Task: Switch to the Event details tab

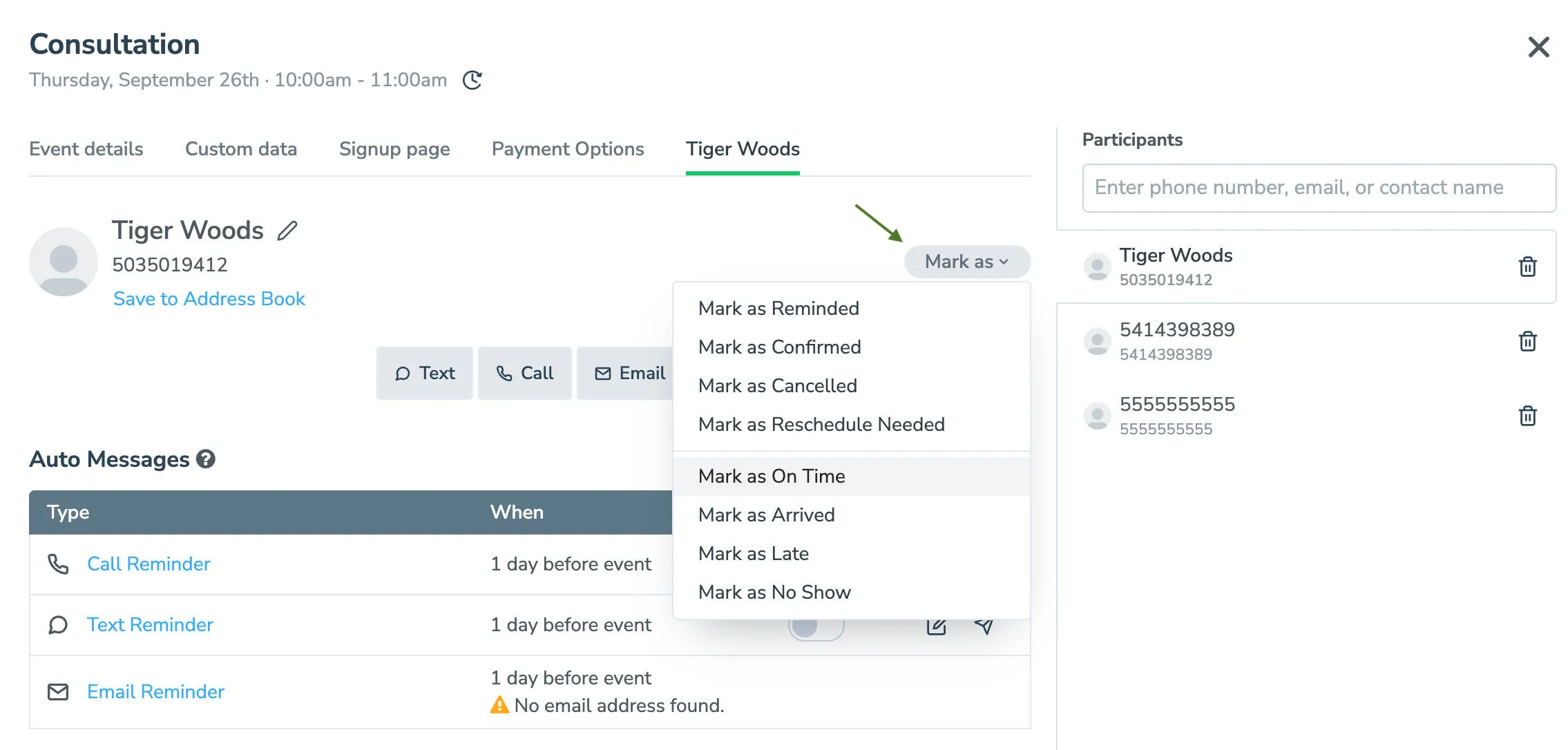Action: click(x=86, y=148)
